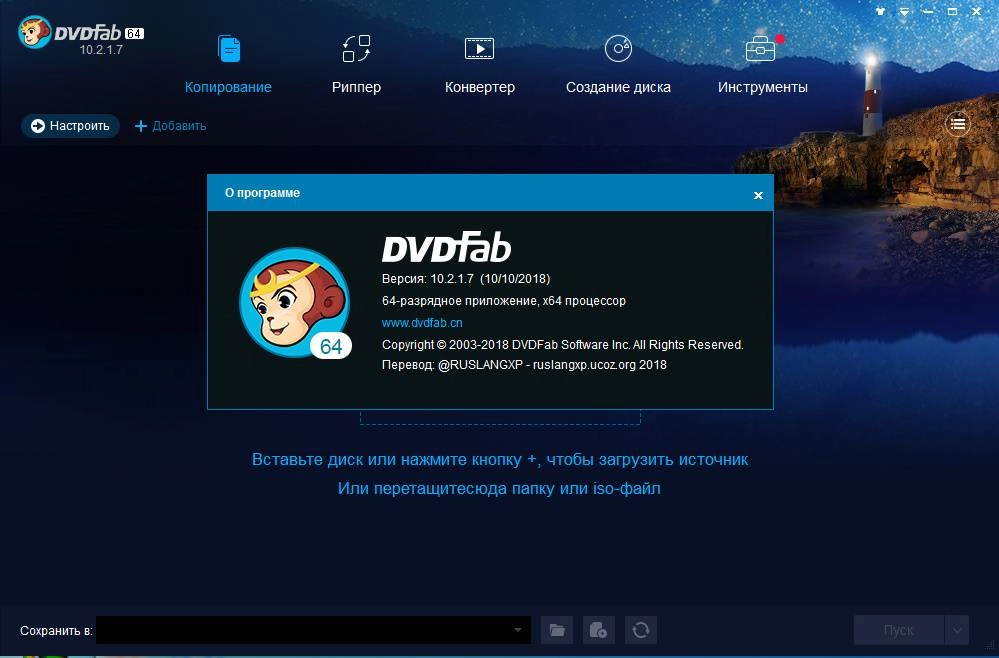
Task: Open the skin t-shirt icon in title bar
Action: (x=880, y=11)
